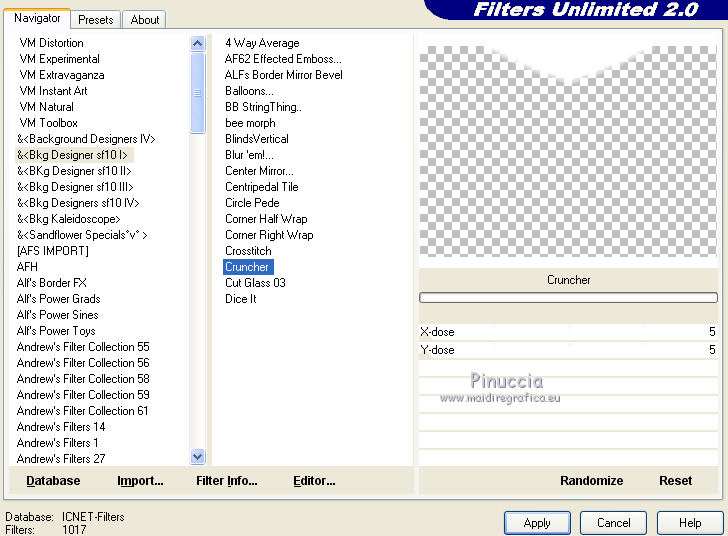This screenshot has width=728, height=536.
Task: Click the category list scroll up arrow
Action: click(197, 44)
